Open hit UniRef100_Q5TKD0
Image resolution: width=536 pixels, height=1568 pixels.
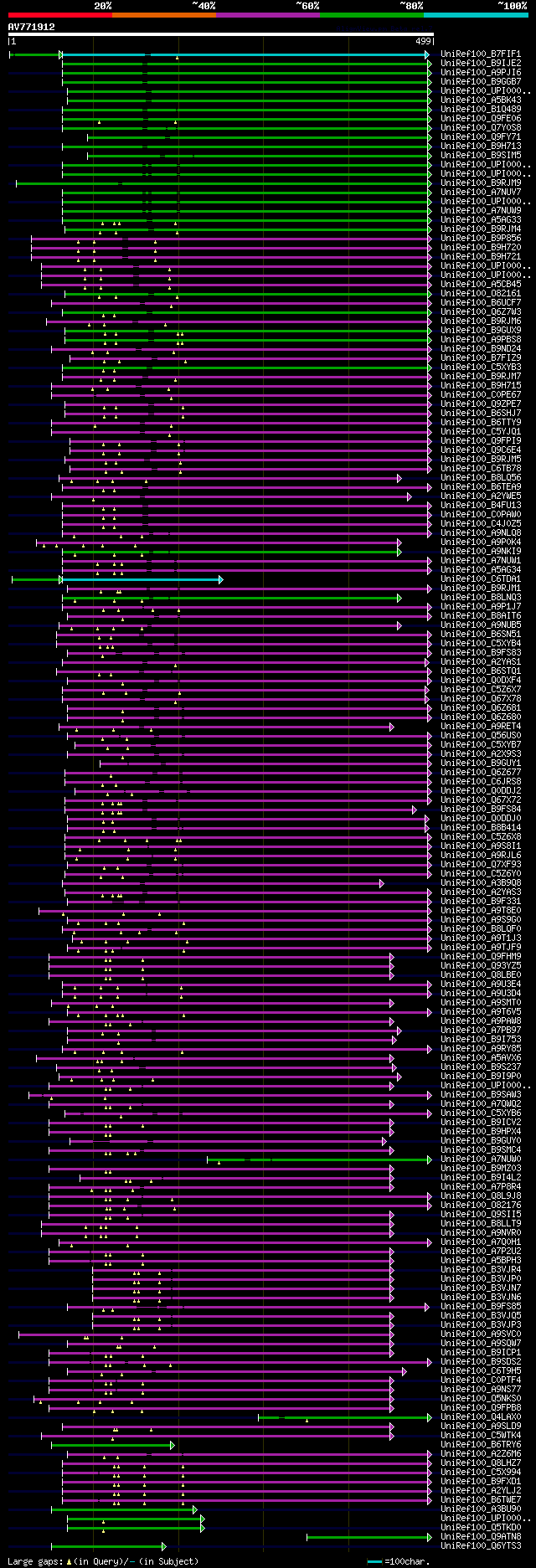(x=481, y=1528)
